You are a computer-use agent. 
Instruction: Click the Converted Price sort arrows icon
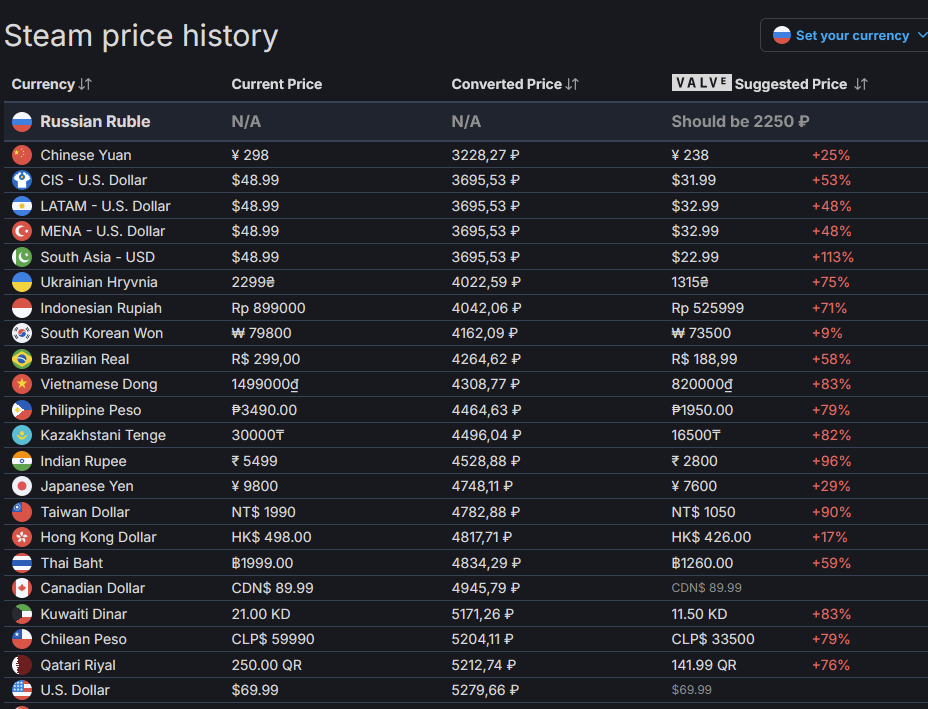pyautogui.click(x=572, y=84)
